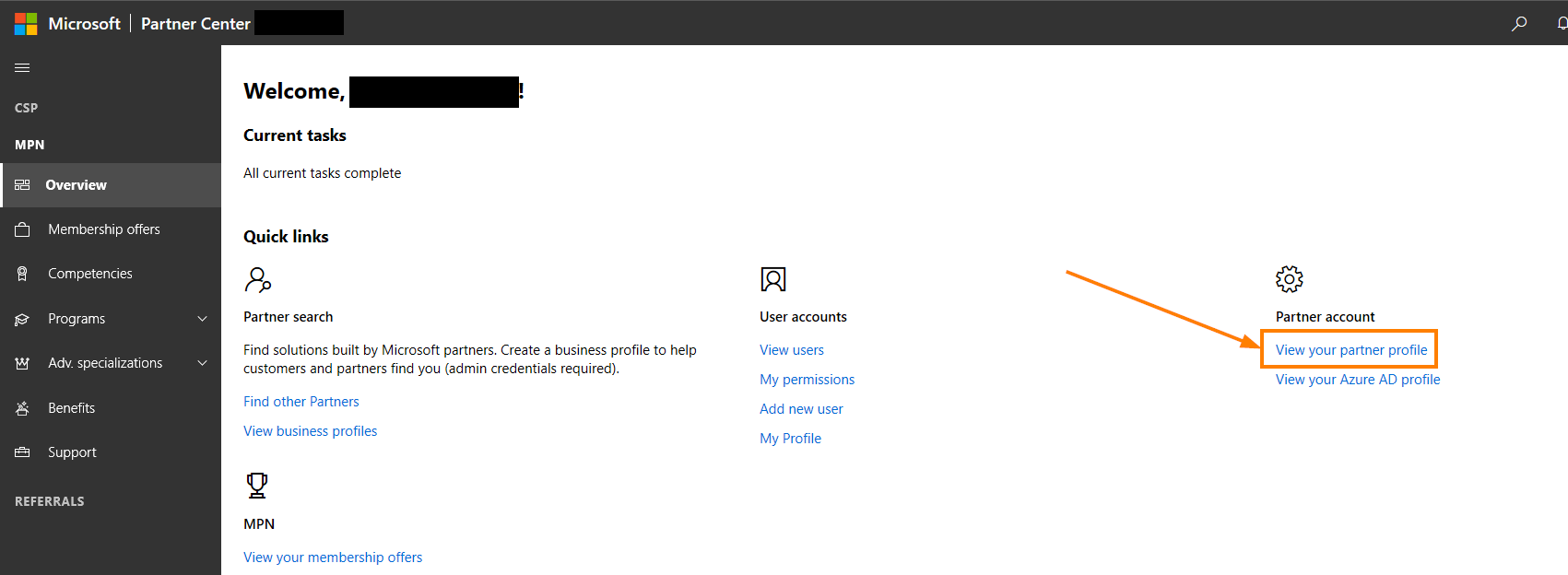
Task: Open Membership offers in the sidebar
Action: coord(111,229)
